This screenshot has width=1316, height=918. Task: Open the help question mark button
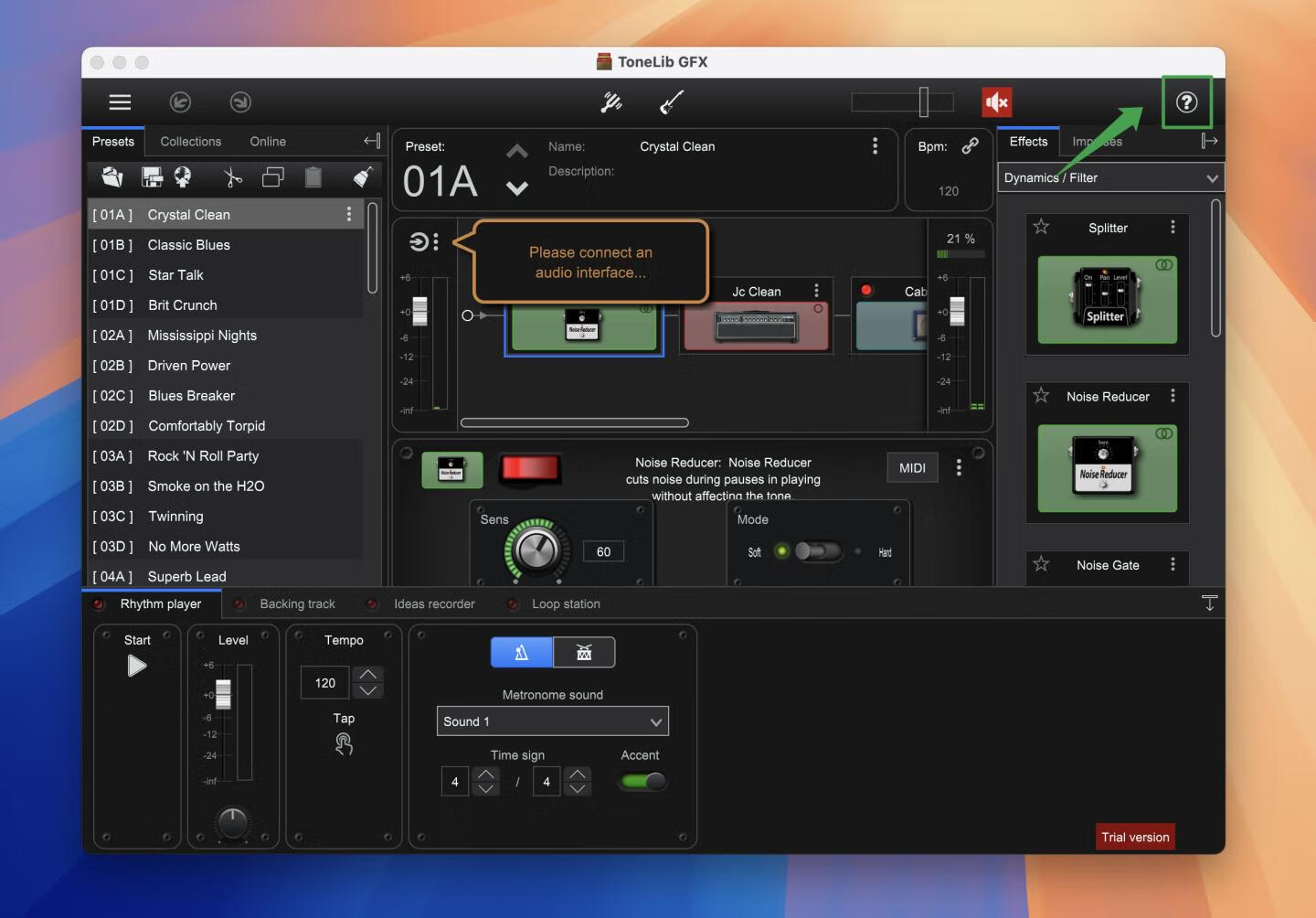[x=1186, y=102]
